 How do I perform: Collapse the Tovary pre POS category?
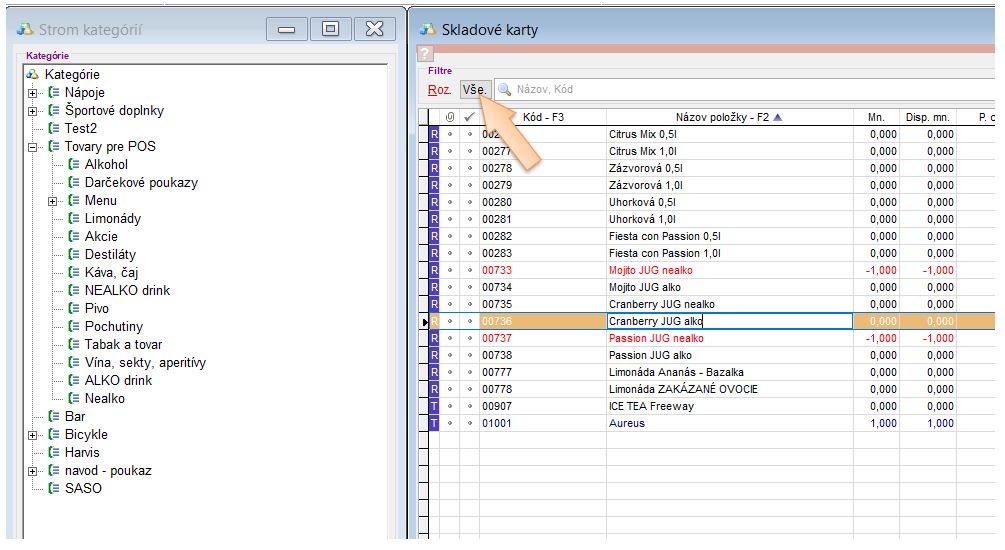point(33,146)
